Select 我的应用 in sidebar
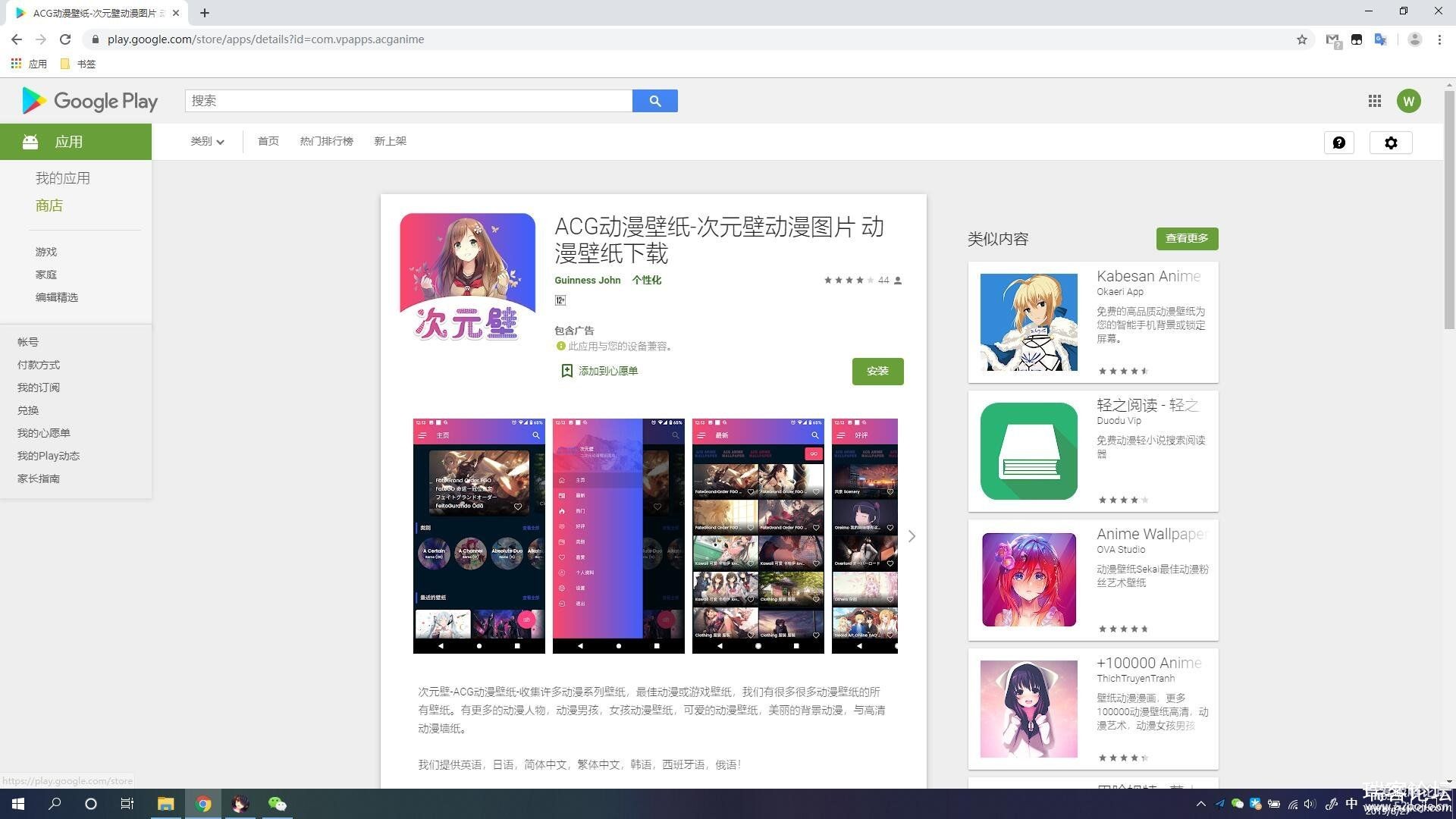Screen dimensions: 1456x819 coord(63,178)
